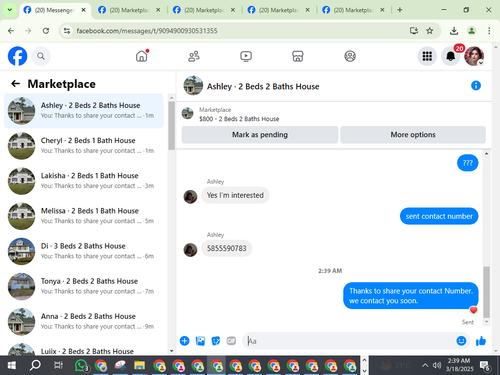The image size is (500, 375).
Task: Click the 'Yes I'm interested' message
Action: click(x=235, y=195)
